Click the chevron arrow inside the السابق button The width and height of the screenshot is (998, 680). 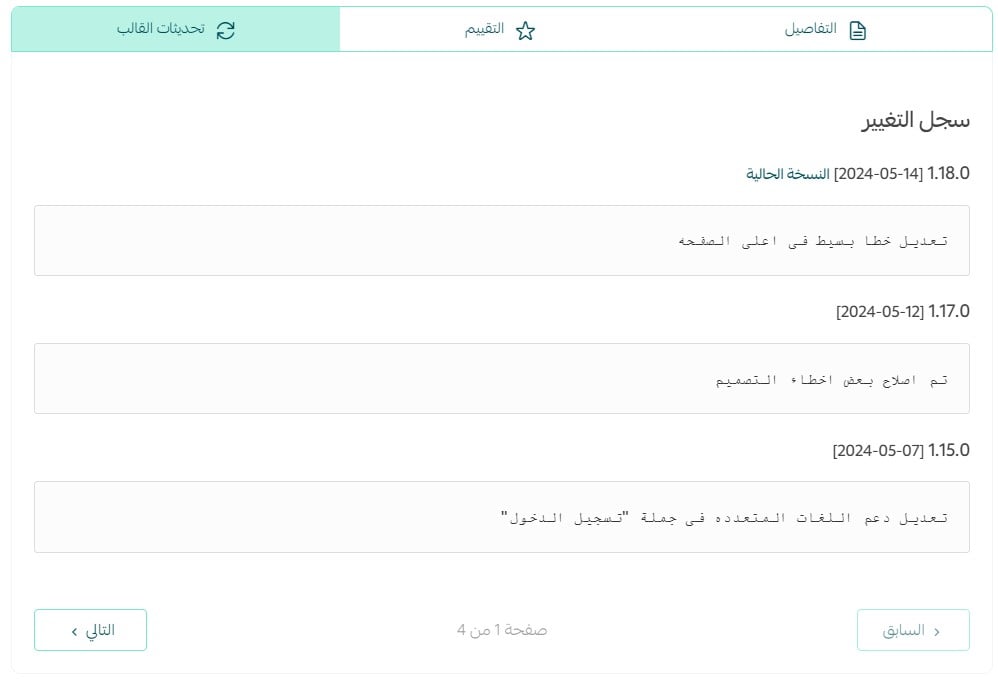936,631
